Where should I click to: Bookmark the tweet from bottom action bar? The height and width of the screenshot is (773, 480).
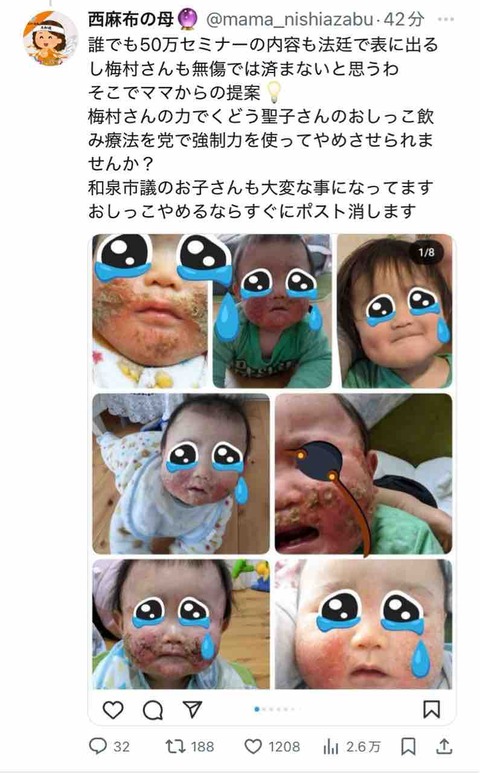coord(408,746)
